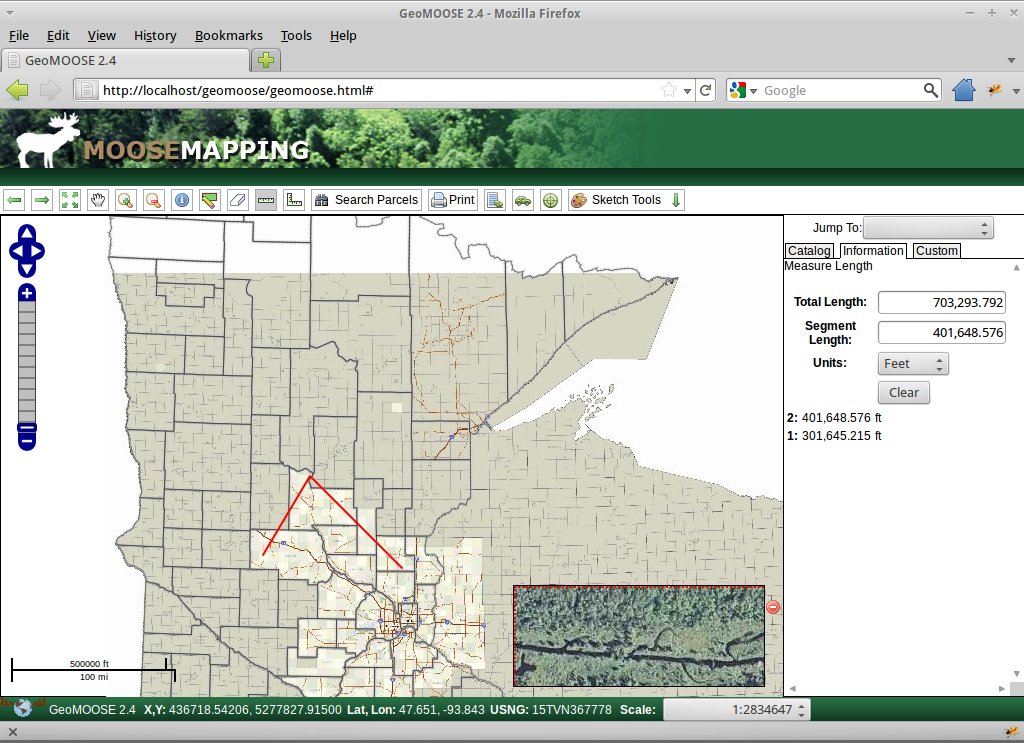Click the green target crosshair tool
Screen dimensions: 1024x743
551,200
